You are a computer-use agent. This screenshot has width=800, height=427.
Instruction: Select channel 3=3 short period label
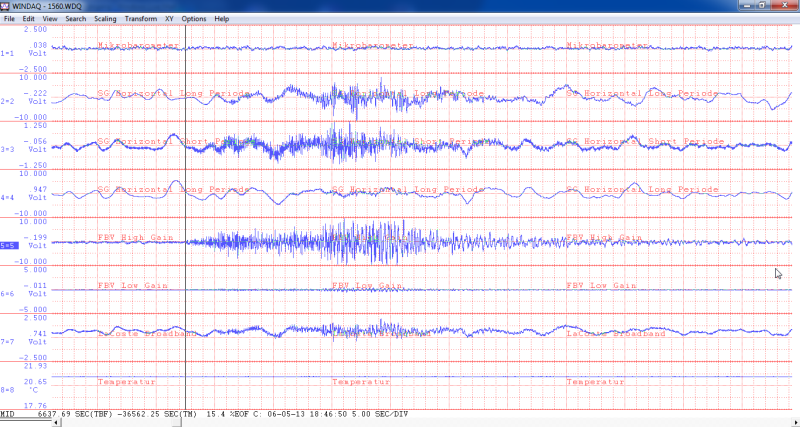point(7,149)
